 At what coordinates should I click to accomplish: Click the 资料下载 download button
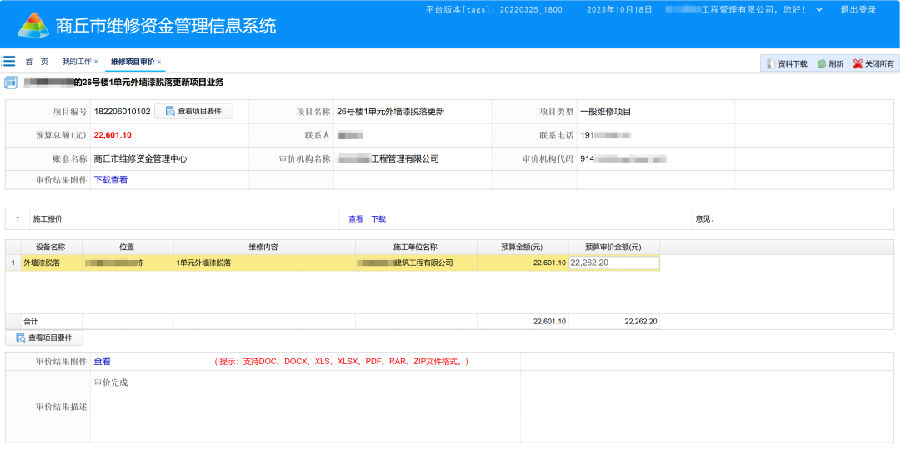pyautogui.click(x=786, y=63)
